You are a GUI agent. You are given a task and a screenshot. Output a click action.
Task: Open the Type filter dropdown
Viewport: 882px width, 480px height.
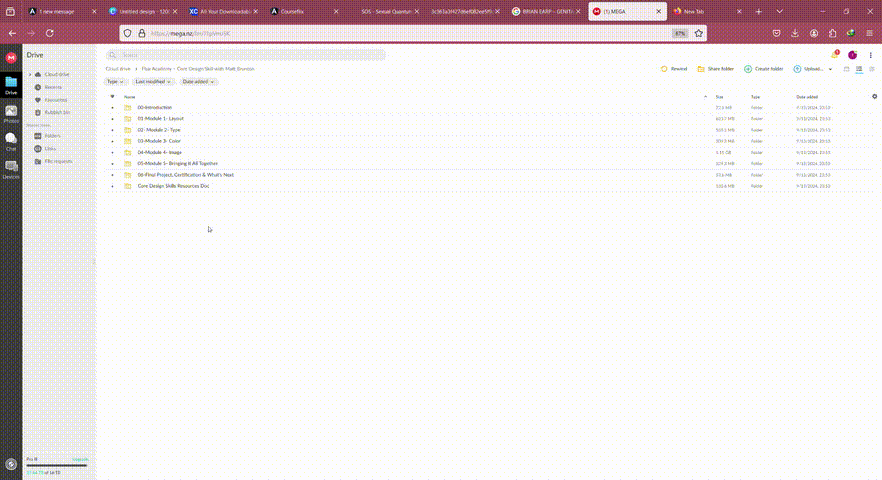tap(115, 82)
